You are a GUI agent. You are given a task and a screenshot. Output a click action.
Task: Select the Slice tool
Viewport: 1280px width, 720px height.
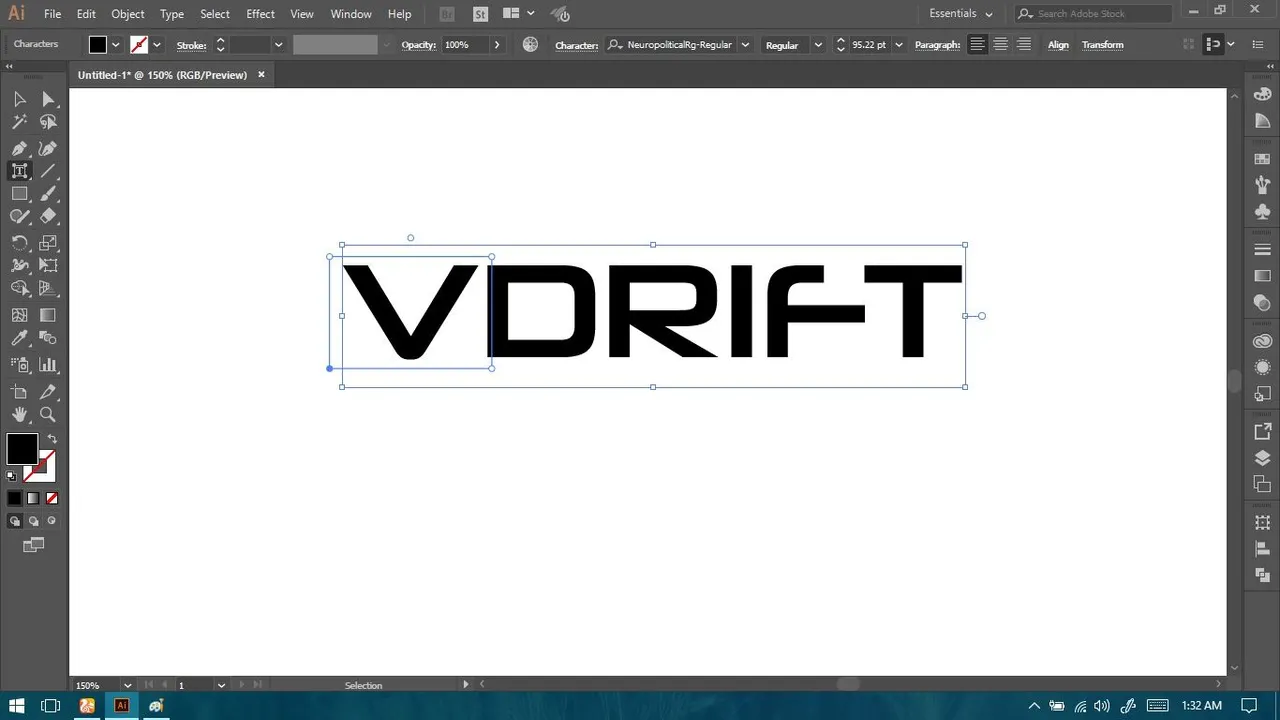(48, 392)
